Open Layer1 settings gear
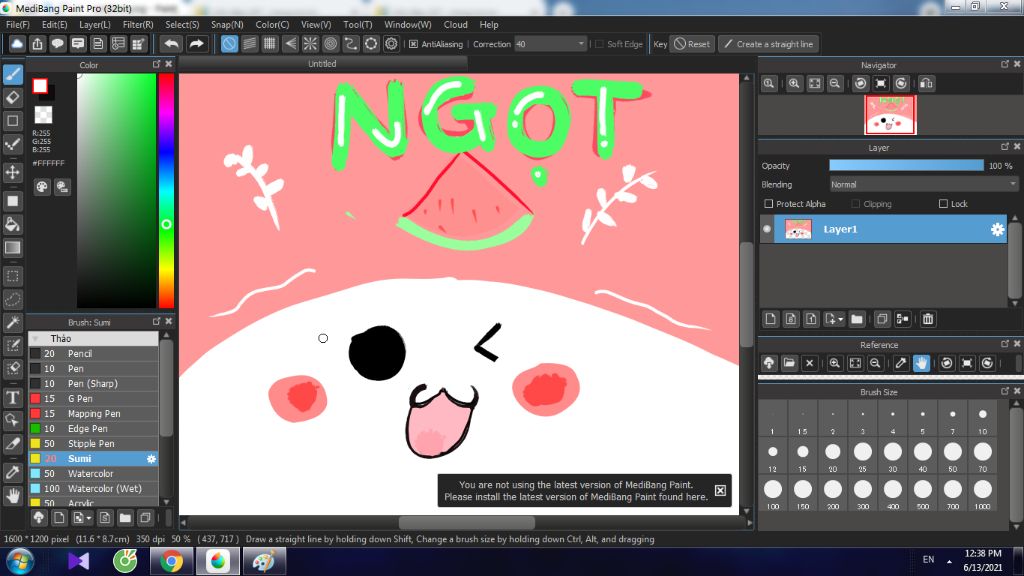This screenshot has width=1024, height=576. [x=997, y=229]
